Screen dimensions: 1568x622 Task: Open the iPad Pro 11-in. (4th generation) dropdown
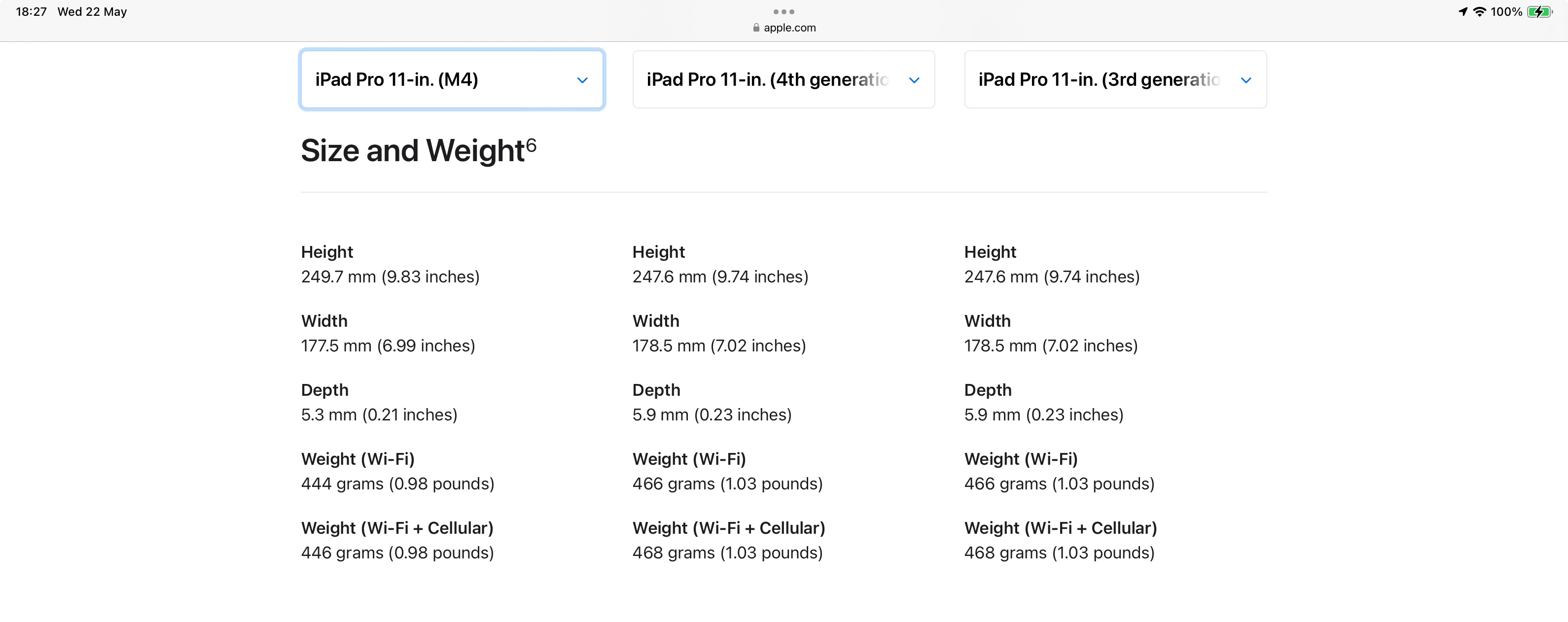(784, 80)
